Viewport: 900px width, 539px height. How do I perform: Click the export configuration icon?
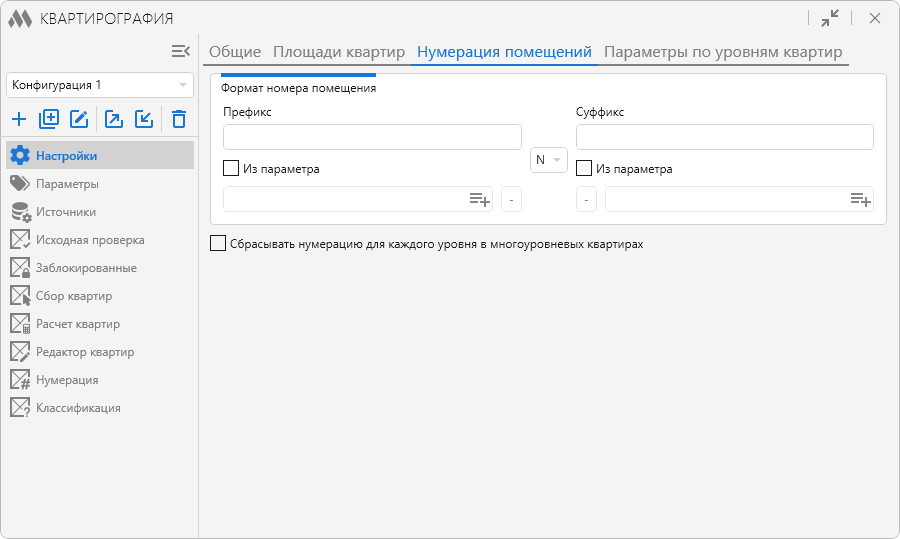(114, 120)
